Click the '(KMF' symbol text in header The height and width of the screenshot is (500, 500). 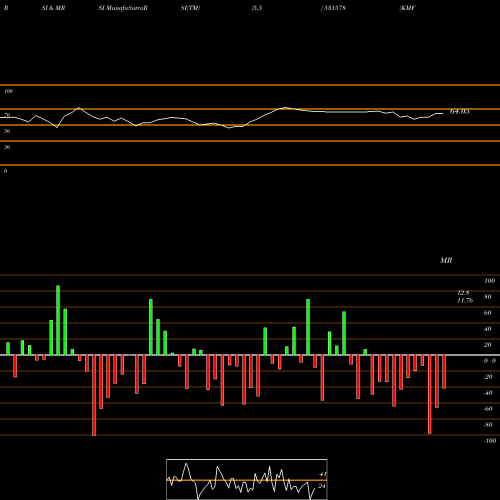[x=407, y=8]
